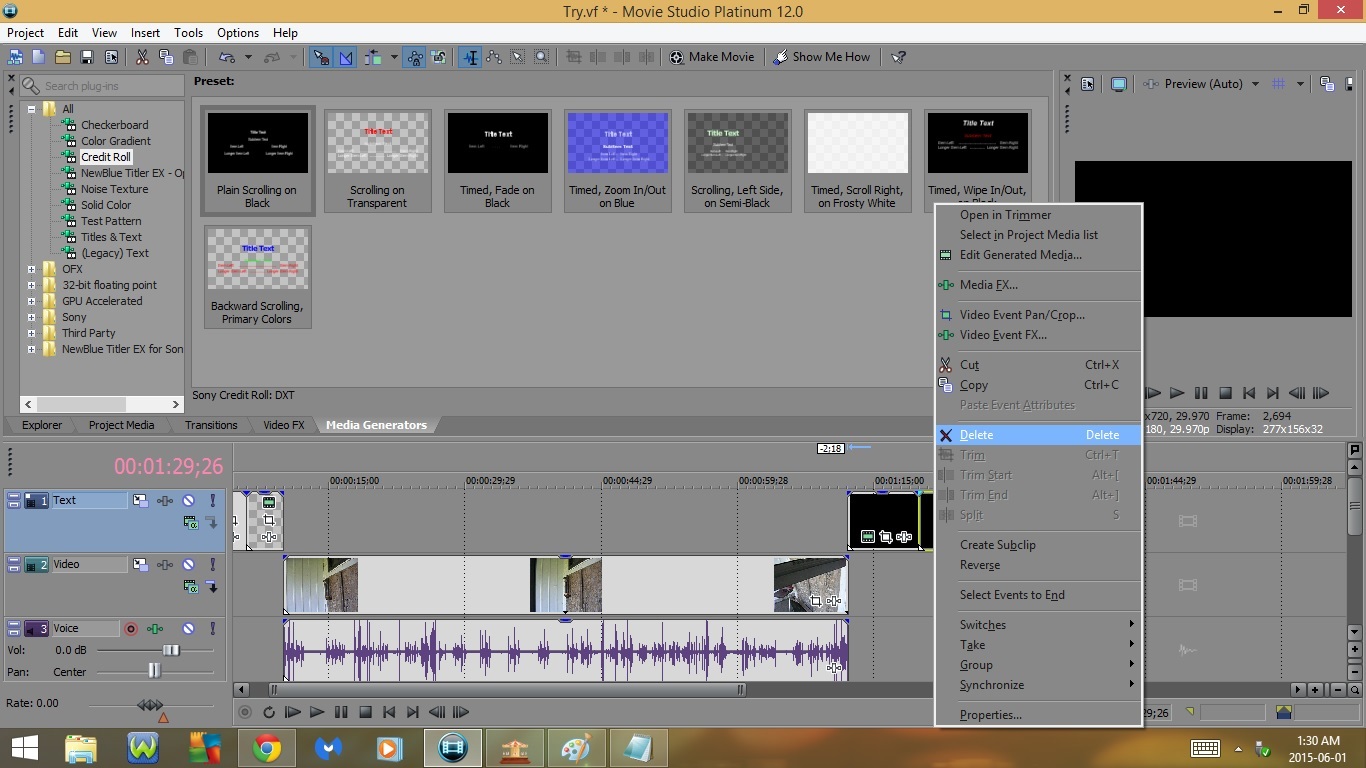Click Play From Start in timeline transport
Viewport: 1366px width, 768px height.
click(x=292, y=712)
